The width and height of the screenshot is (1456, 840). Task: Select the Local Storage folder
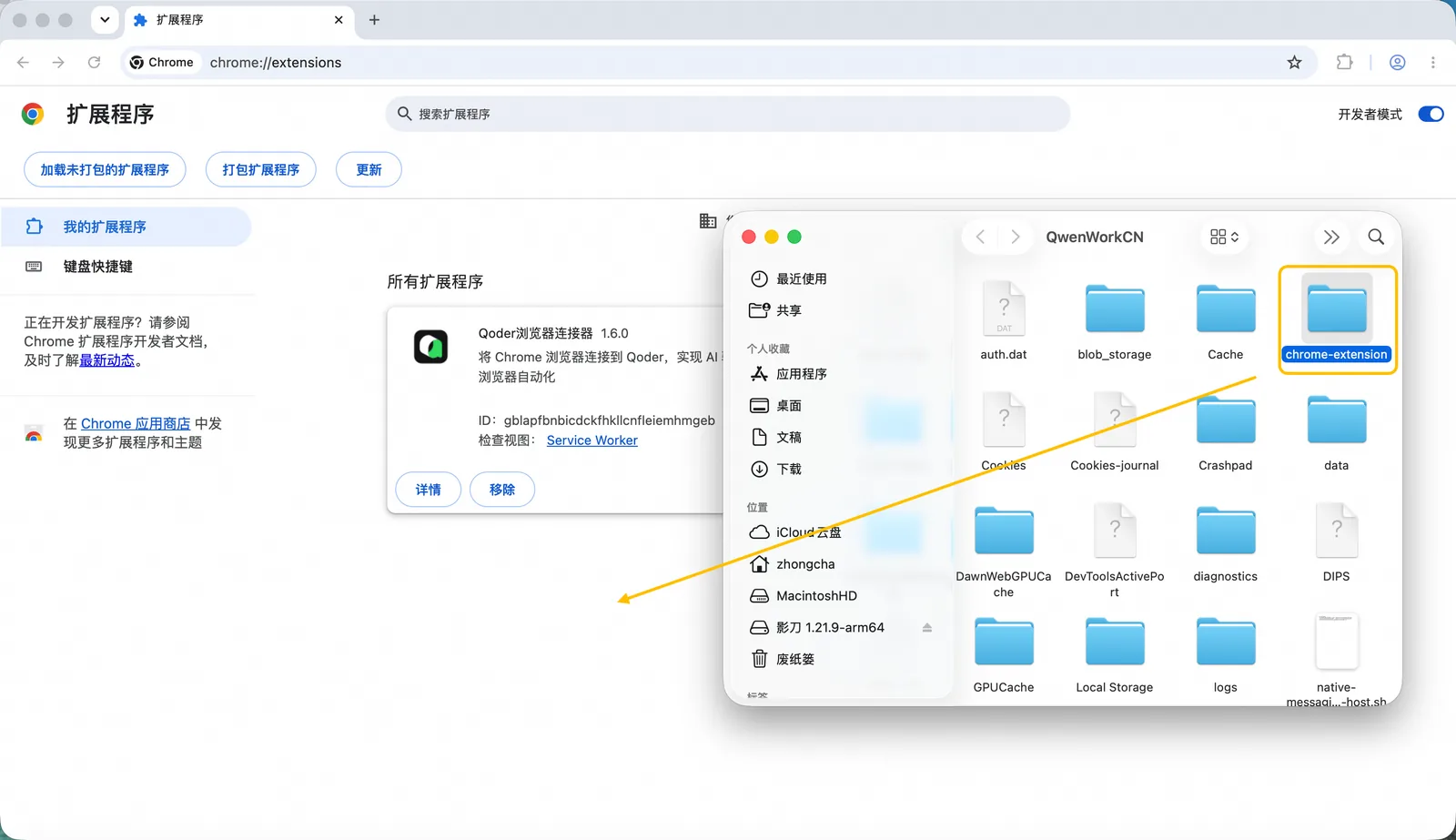[x=1115, y=643]
